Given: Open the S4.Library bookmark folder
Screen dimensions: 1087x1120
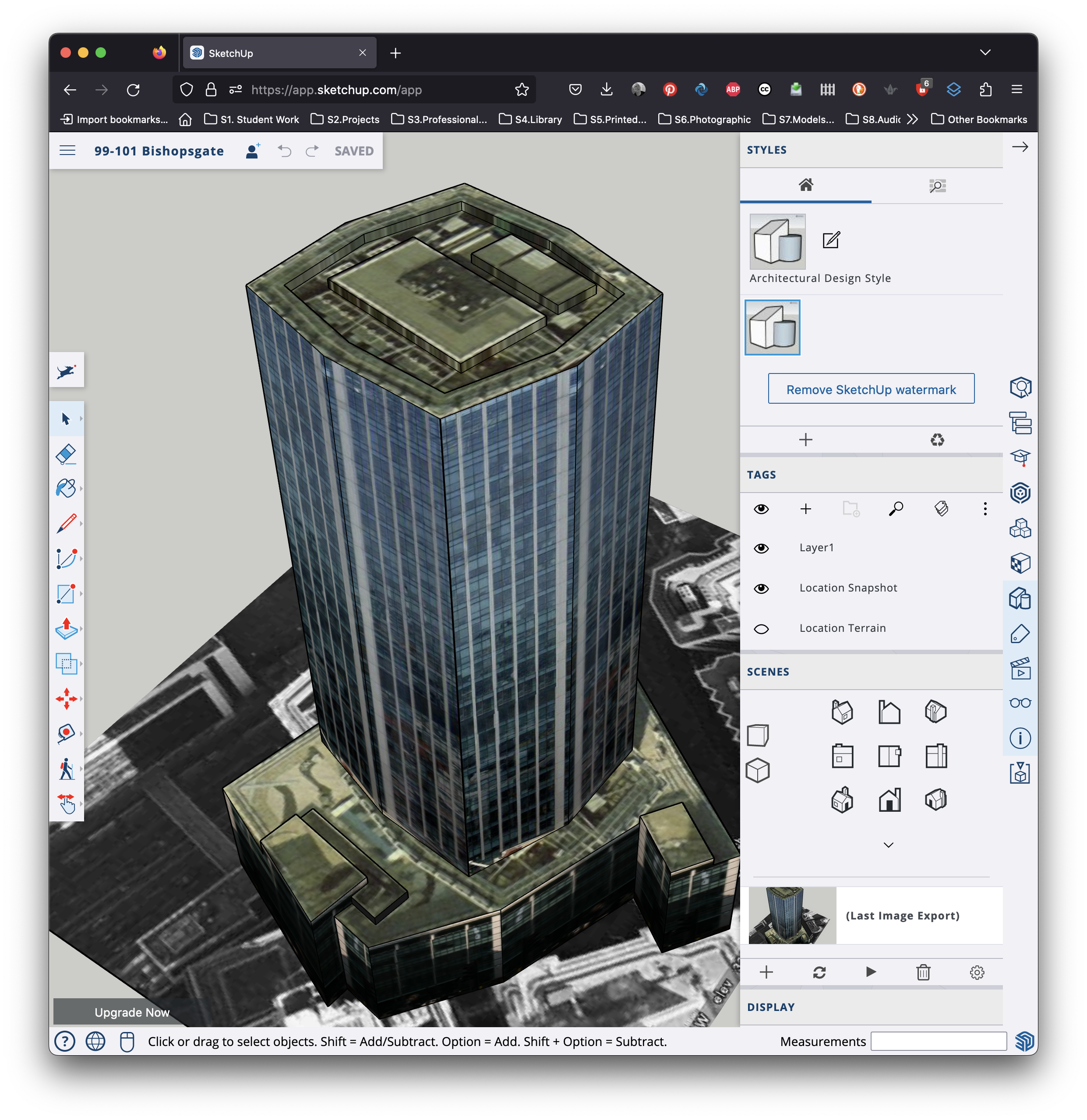Looking at the screenshot, I should (530, 120).
